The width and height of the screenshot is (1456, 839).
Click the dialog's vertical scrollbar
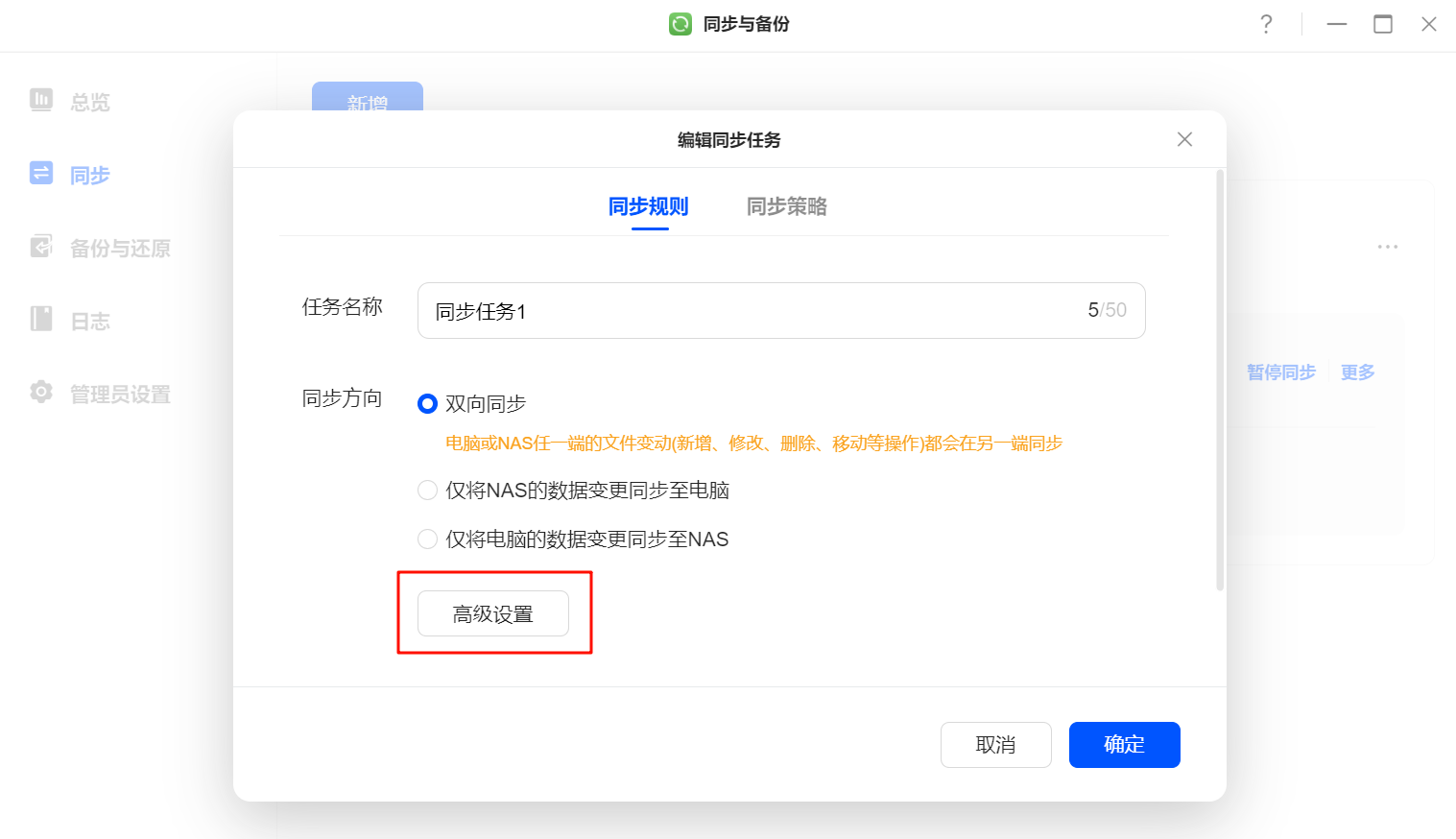click(x=1220, y=380)
